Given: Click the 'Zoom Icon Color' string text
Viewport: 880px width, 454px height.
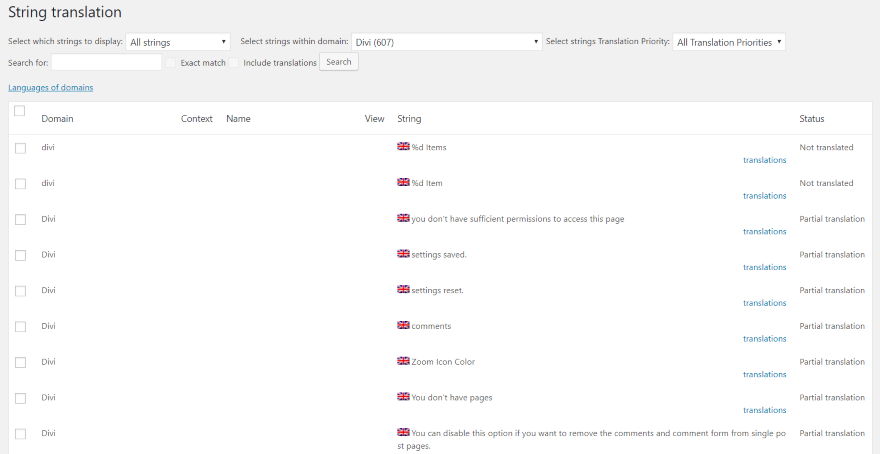Looking at the screenshot, I should click(x=443, y=362).
